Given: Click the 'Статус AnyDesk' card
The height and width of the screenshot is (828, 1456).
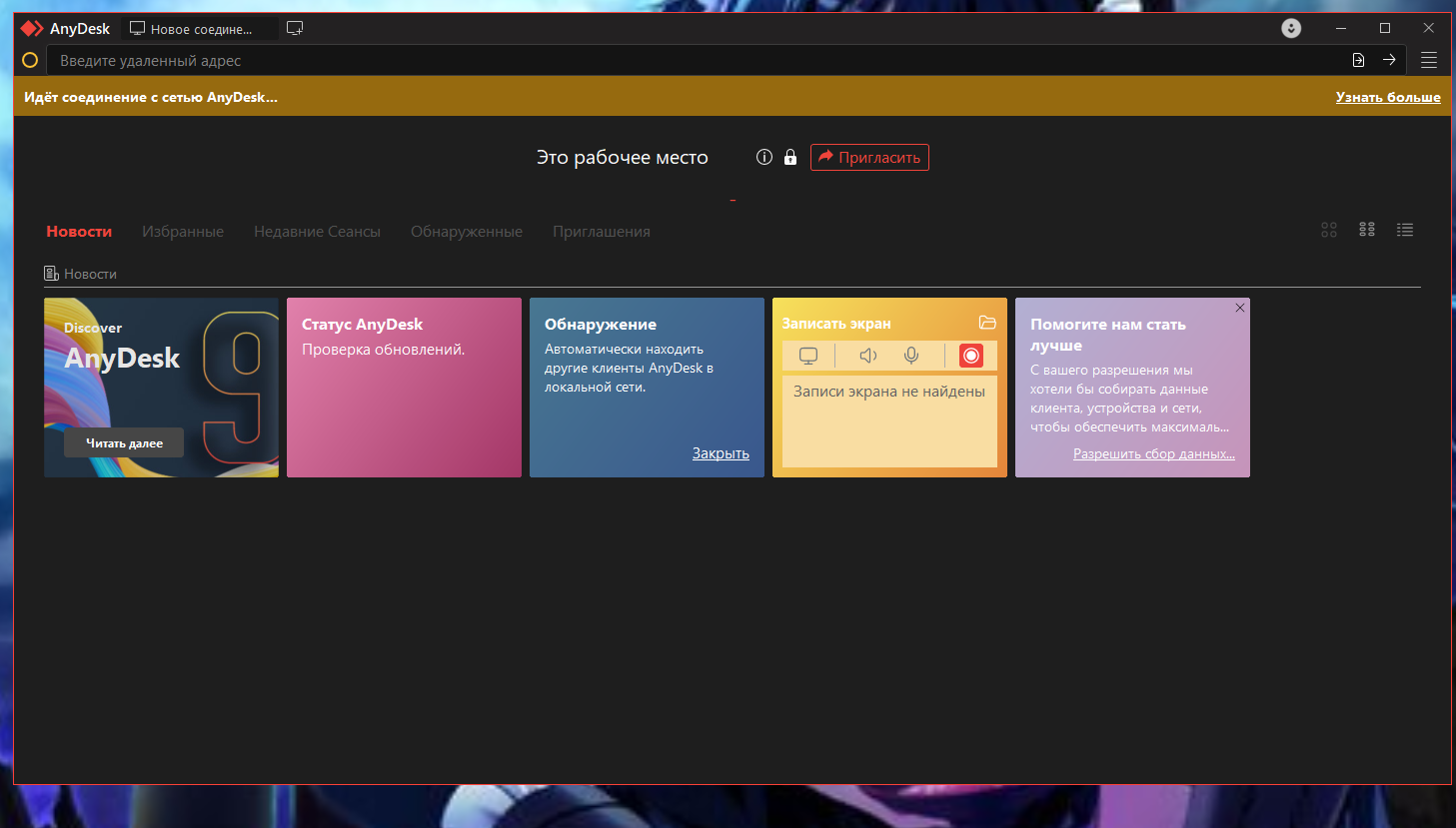Looking at the screenshot, I should coord(404,388).
